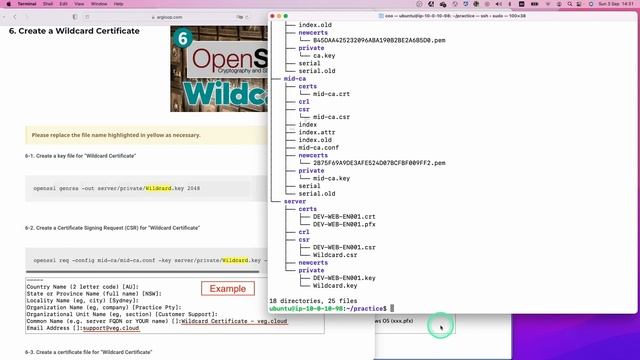Image resolution: width=640 pixels, height=360 pixels.
Task: Click 'ca.key' in the Terminal tree
Action: pyautogui.click(x=324, y=56)
